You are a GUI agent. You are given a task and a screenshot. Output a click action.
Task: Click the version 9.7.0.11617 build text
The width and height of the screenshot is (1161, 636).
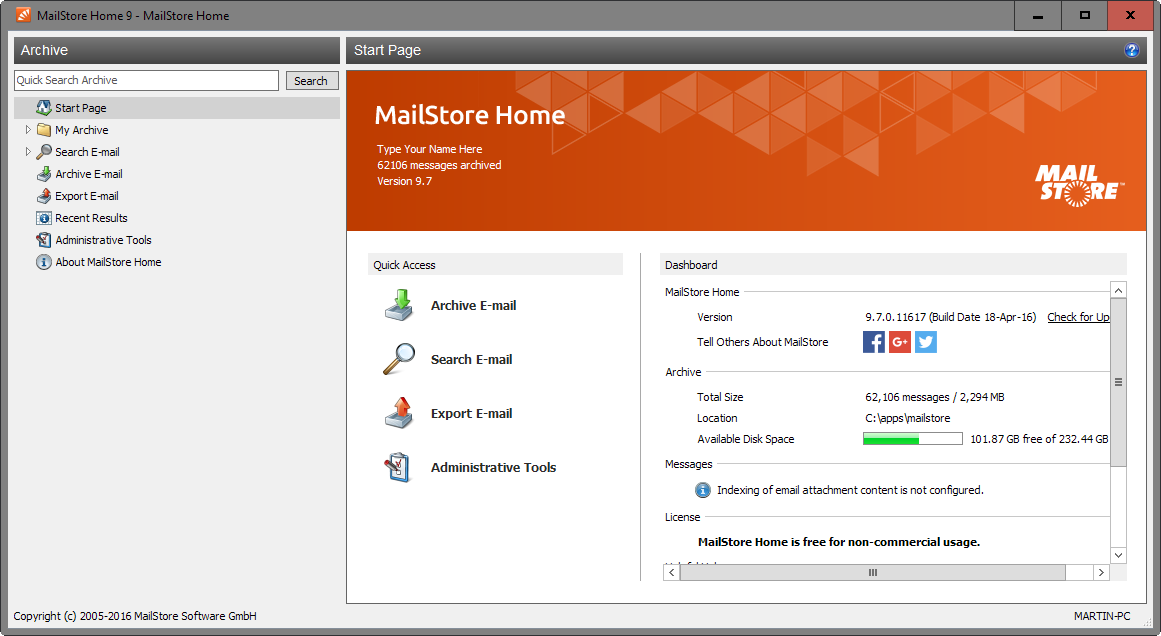pyautogui.click(x=950, y=317)
